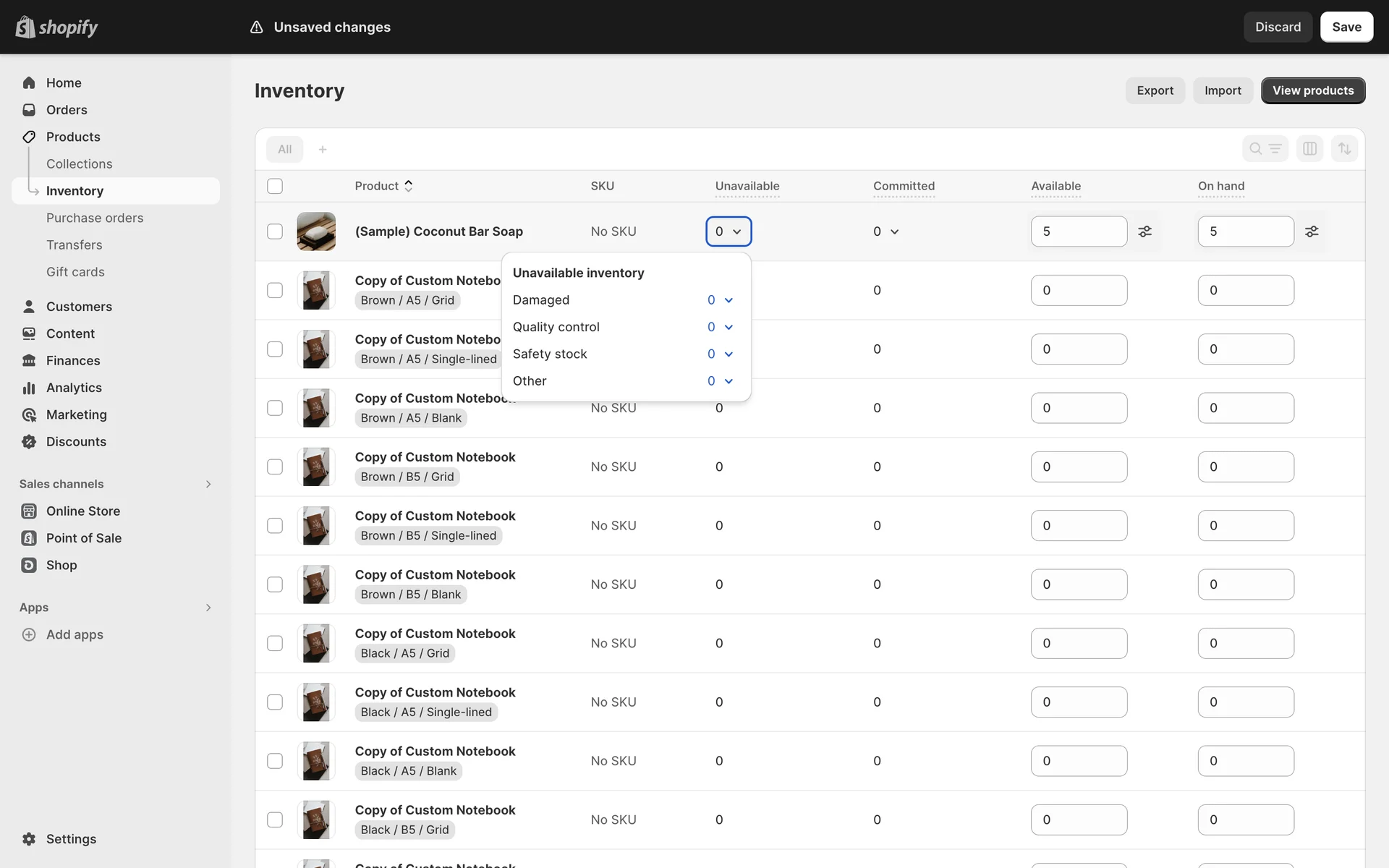Click the Shopify logo
Screen dimensions: 1389x868
(x=56, y=27)
